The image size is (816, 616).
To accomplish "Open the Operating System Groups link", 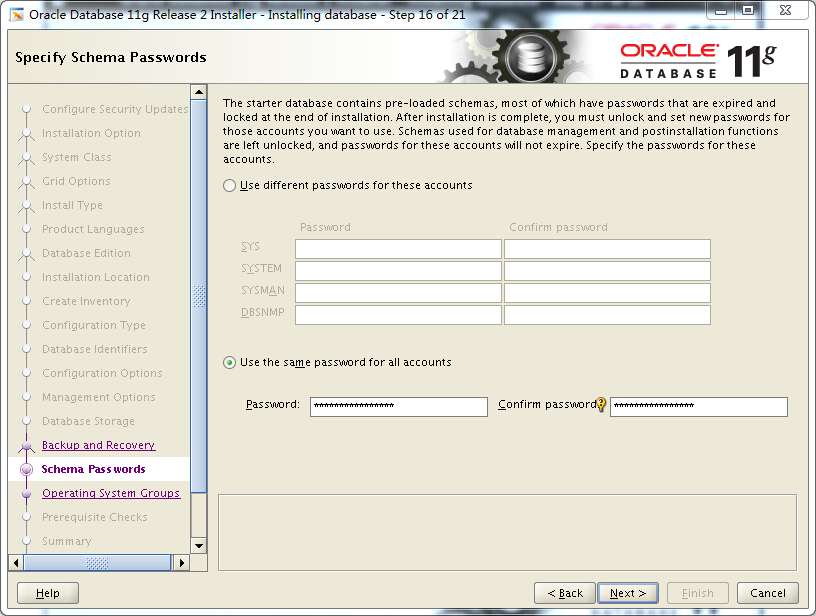I will [111, 493].
